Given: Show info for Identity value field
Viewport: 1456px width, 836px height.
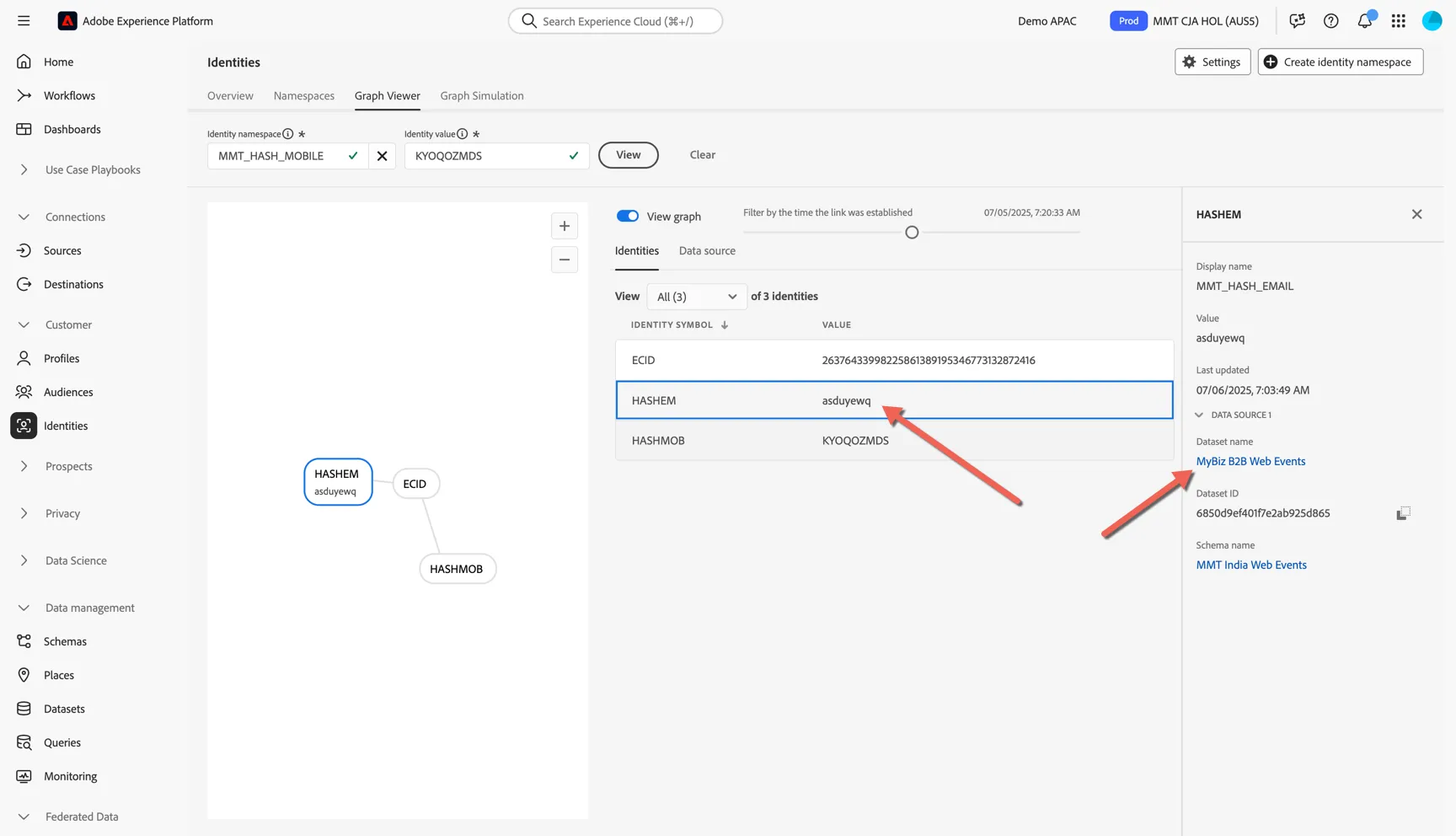Looking at the screenshot, I should point(463,134).
